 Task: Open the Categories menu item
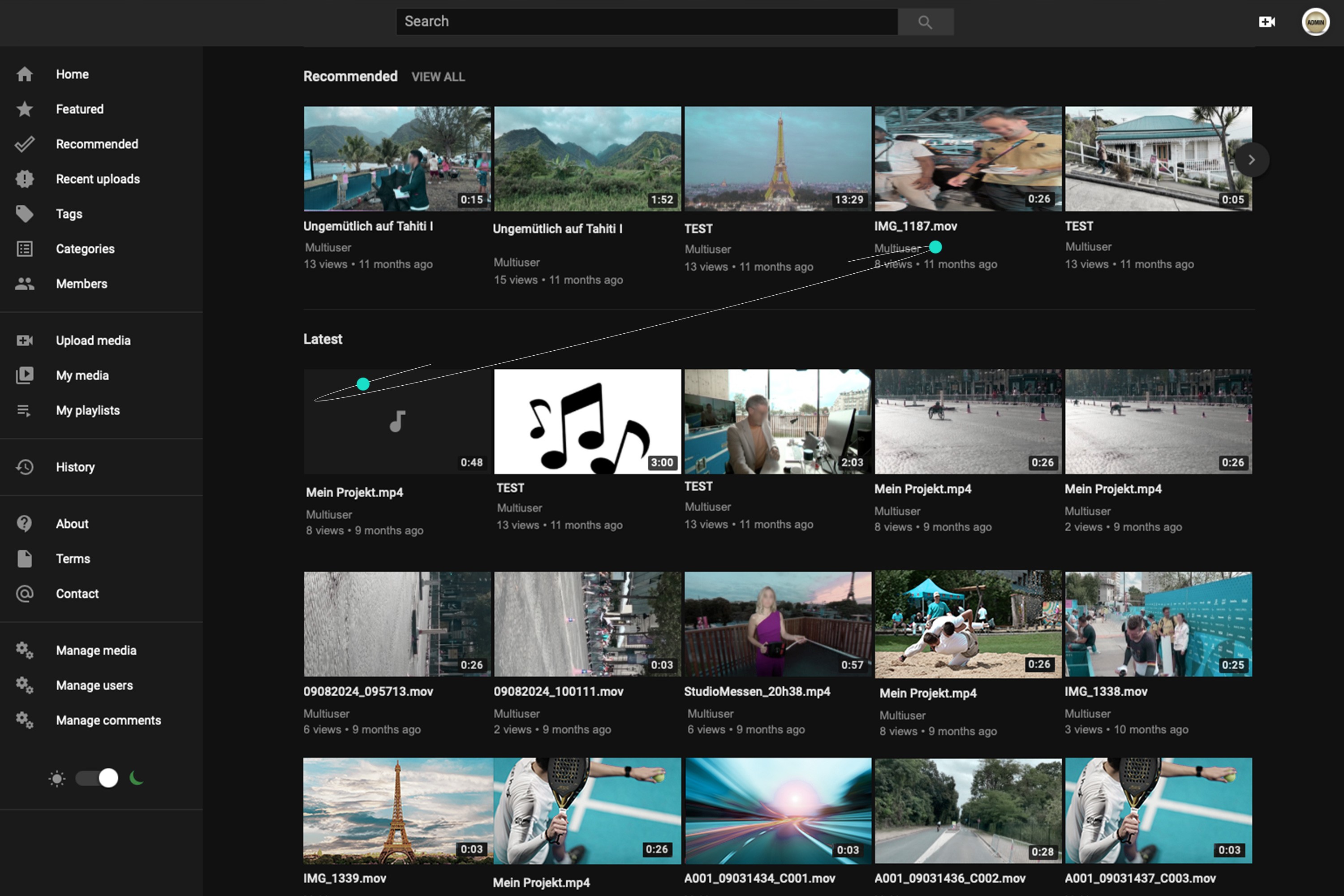click(85, 249)
